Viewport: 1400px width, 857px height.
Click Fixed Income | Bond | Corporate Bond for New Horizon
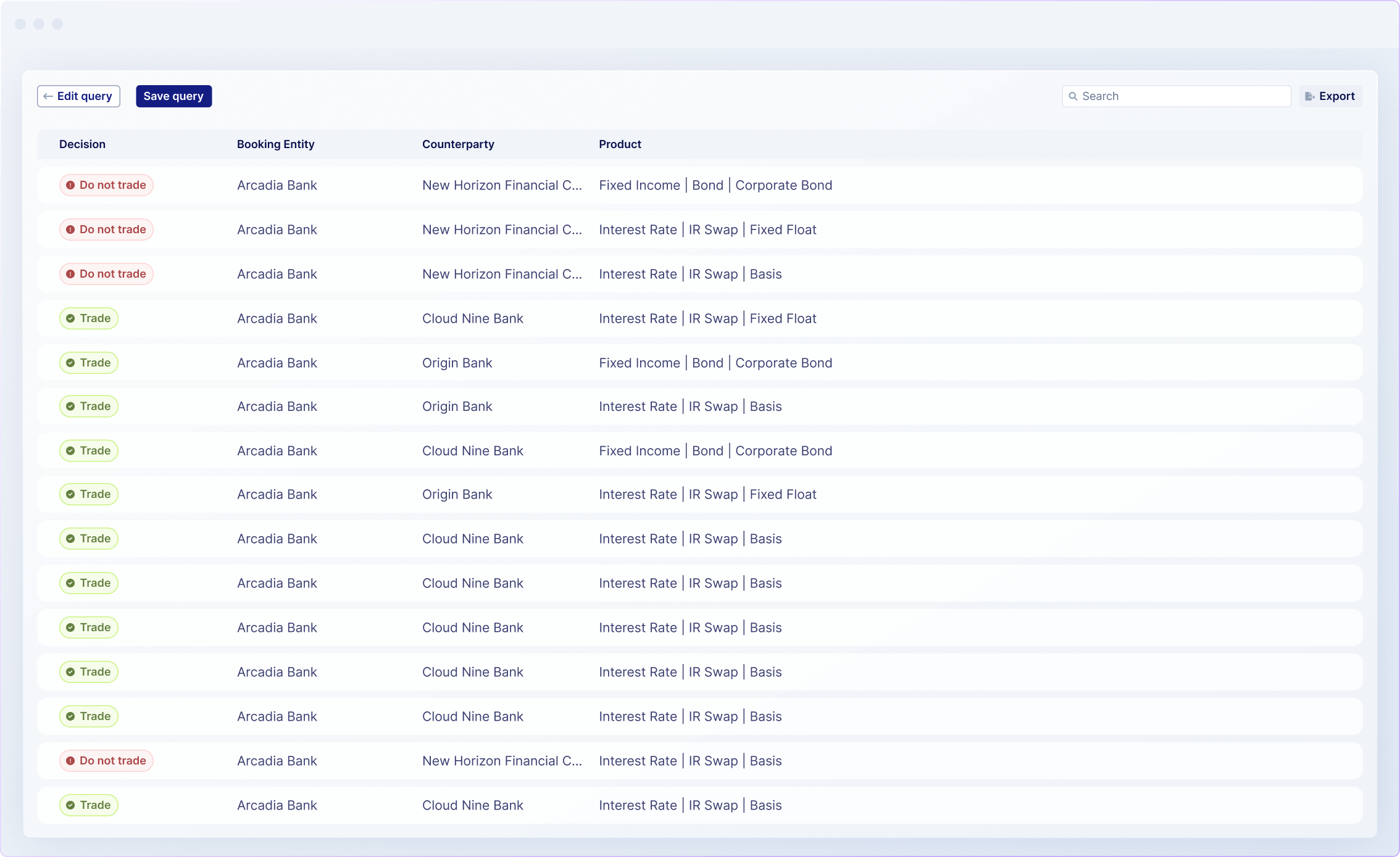click(715, 185)
